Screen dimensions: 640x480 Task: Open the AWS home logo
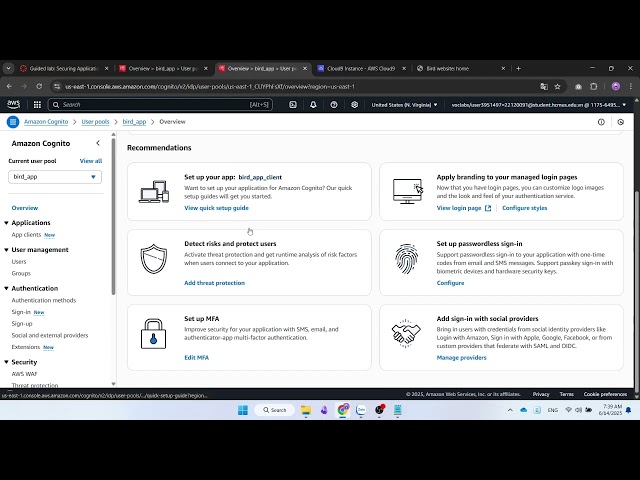pos(13,104)
